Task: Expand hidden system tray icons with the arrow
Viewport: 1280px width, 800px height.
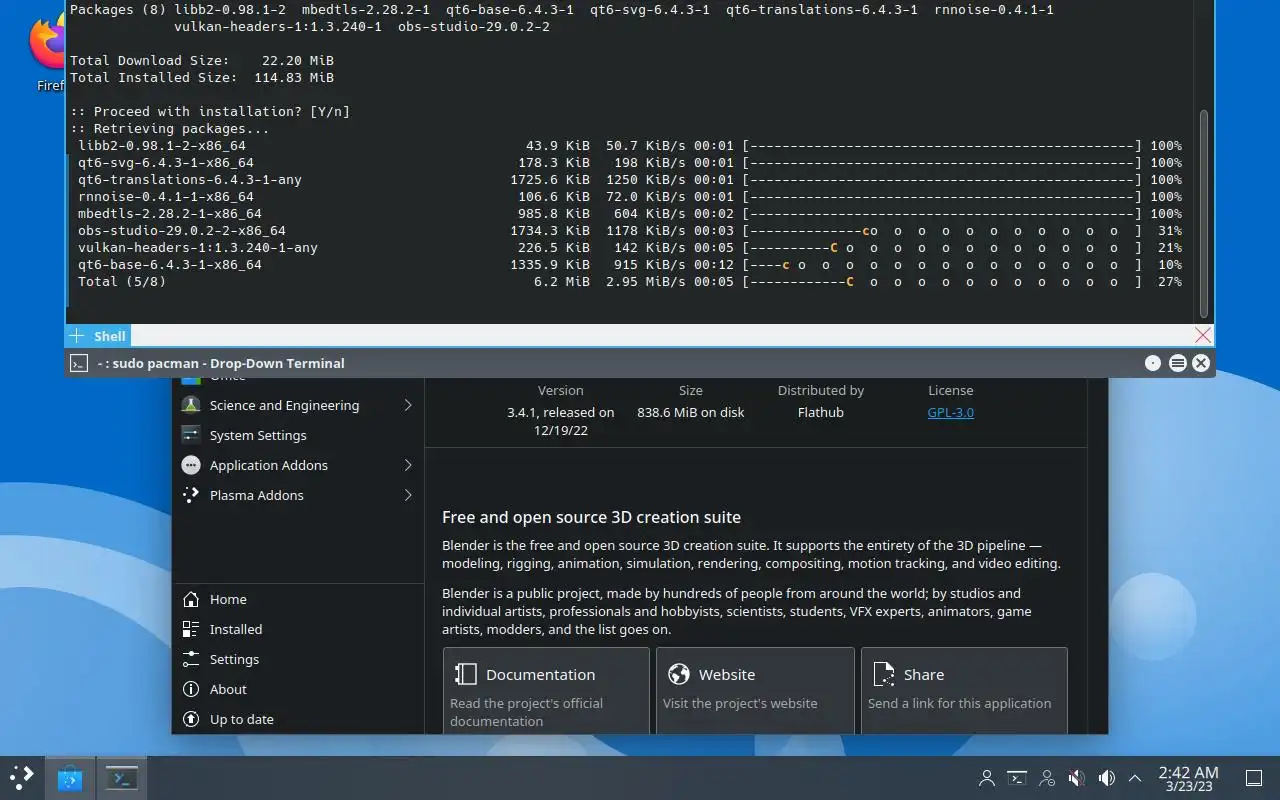Action: click(x=1135, y=777)
